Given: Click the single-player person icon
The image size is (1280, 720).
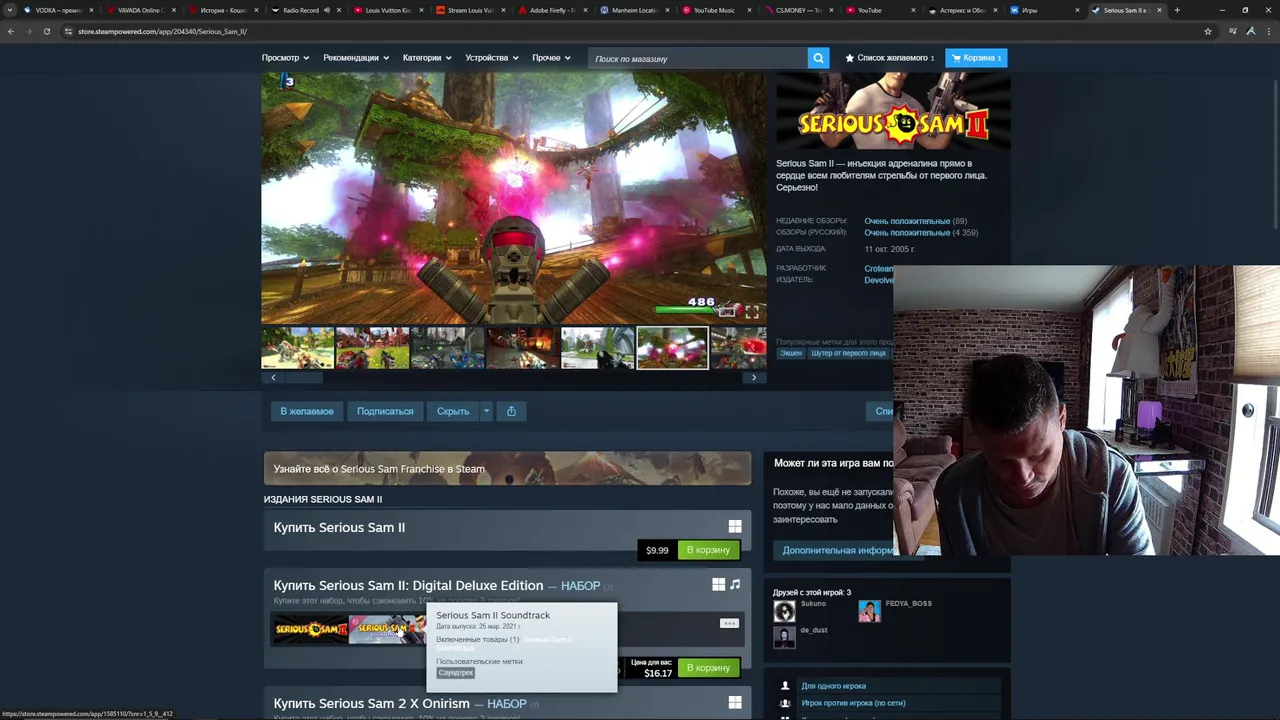Looking at the screenshot, I should coord(785,686).
